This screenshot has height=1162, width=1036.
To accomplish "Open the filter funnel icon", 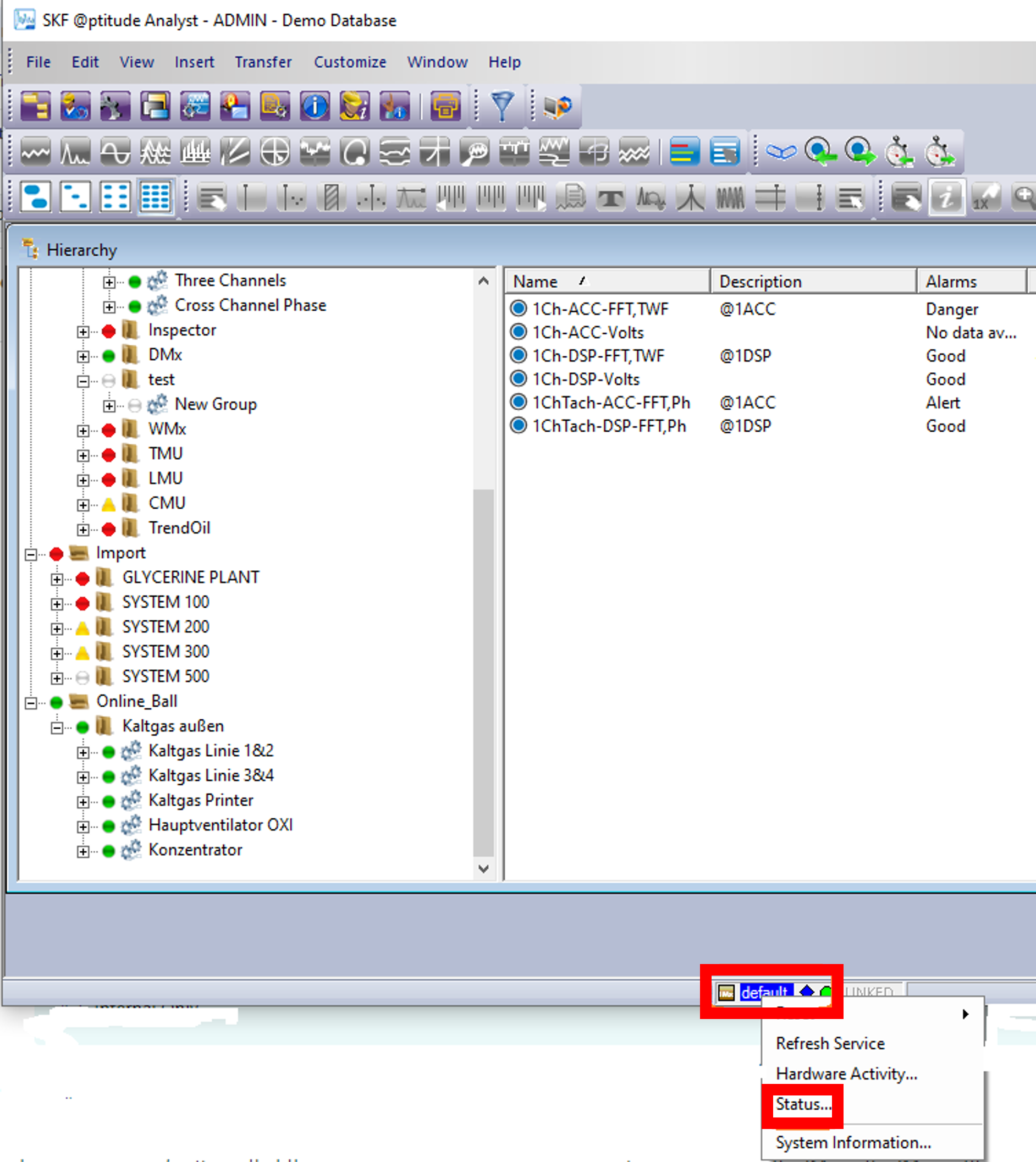I will pyautogui.click(x=502, y=106).
